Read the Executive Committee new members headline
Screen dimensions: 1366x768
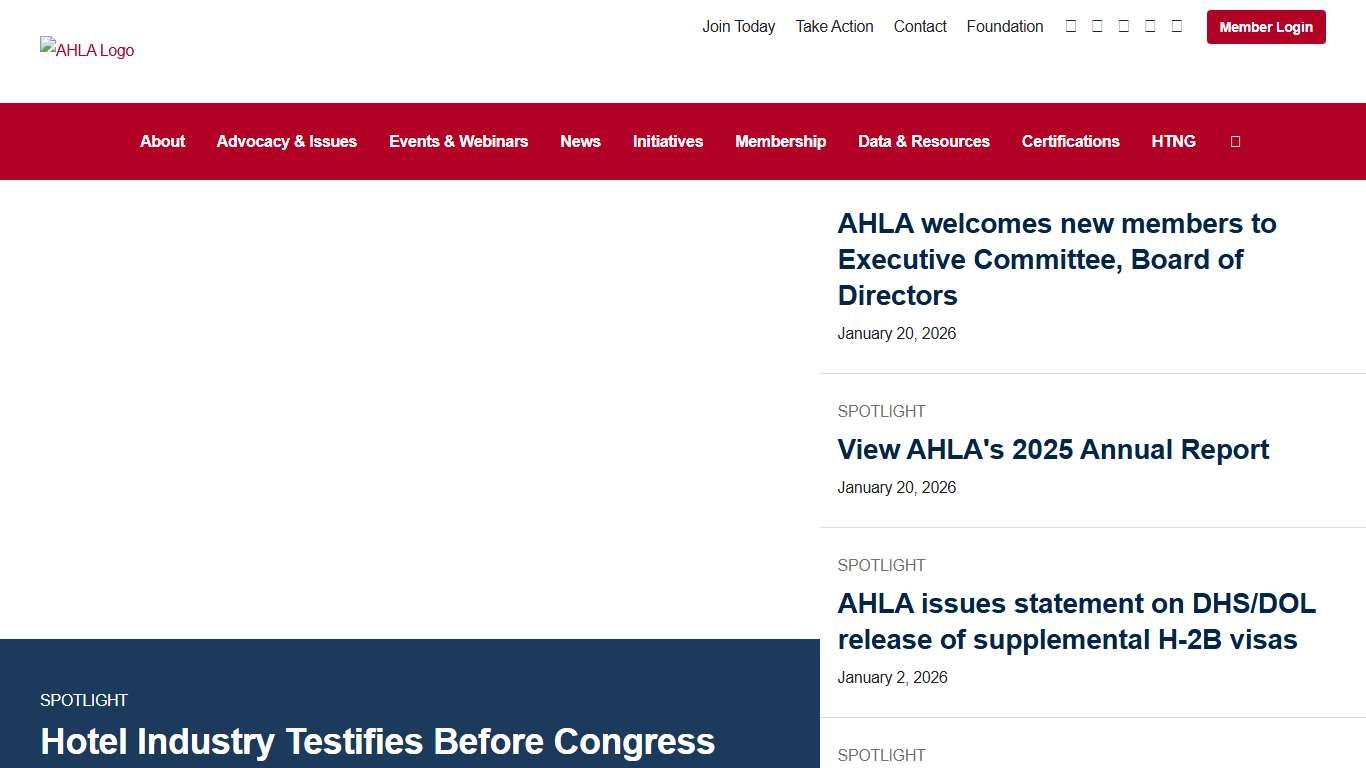(1057, 259)
